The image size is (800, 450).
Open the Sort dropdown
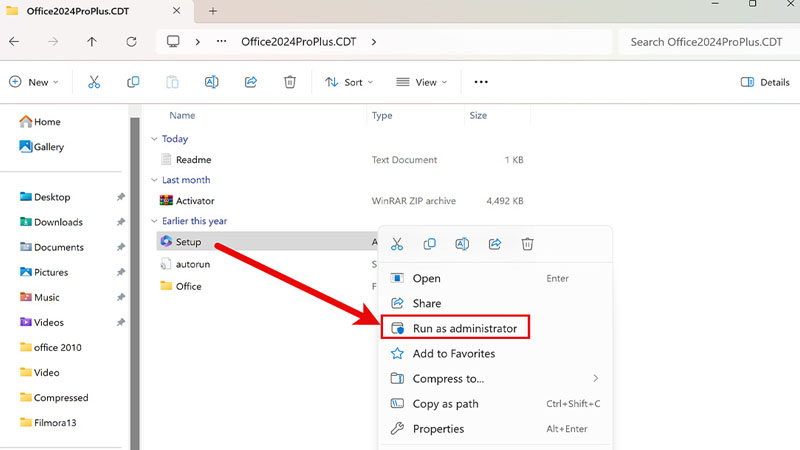point(349,82)
